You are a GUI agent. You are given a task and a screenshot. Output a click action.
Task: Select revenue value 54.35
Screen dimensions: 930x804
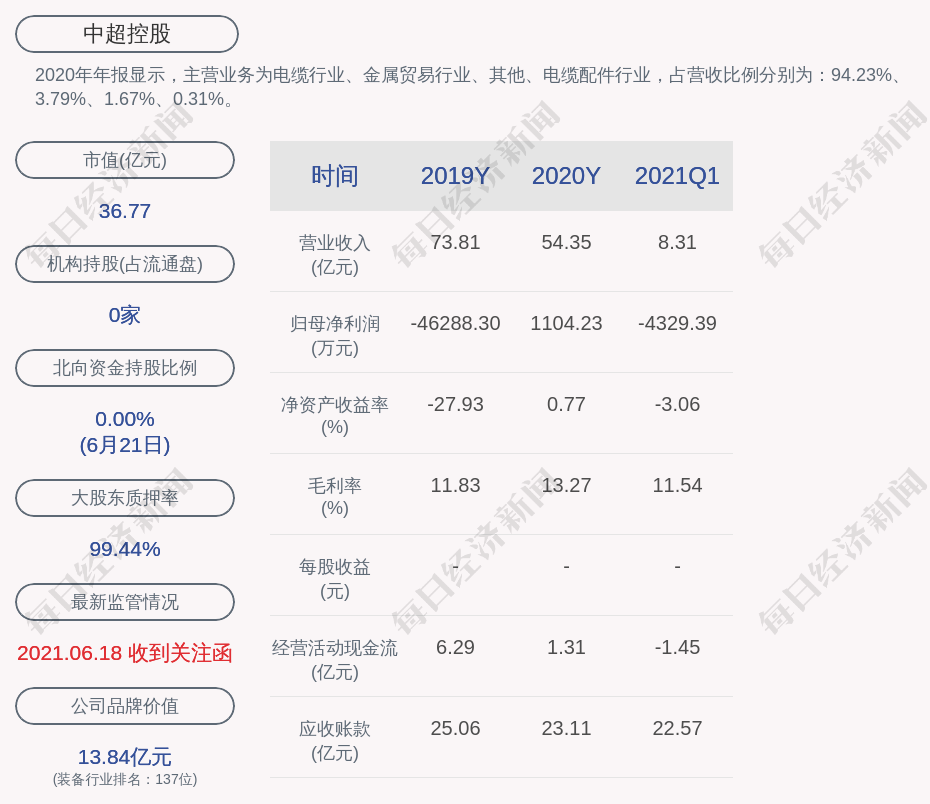click(x=566, y=243)
